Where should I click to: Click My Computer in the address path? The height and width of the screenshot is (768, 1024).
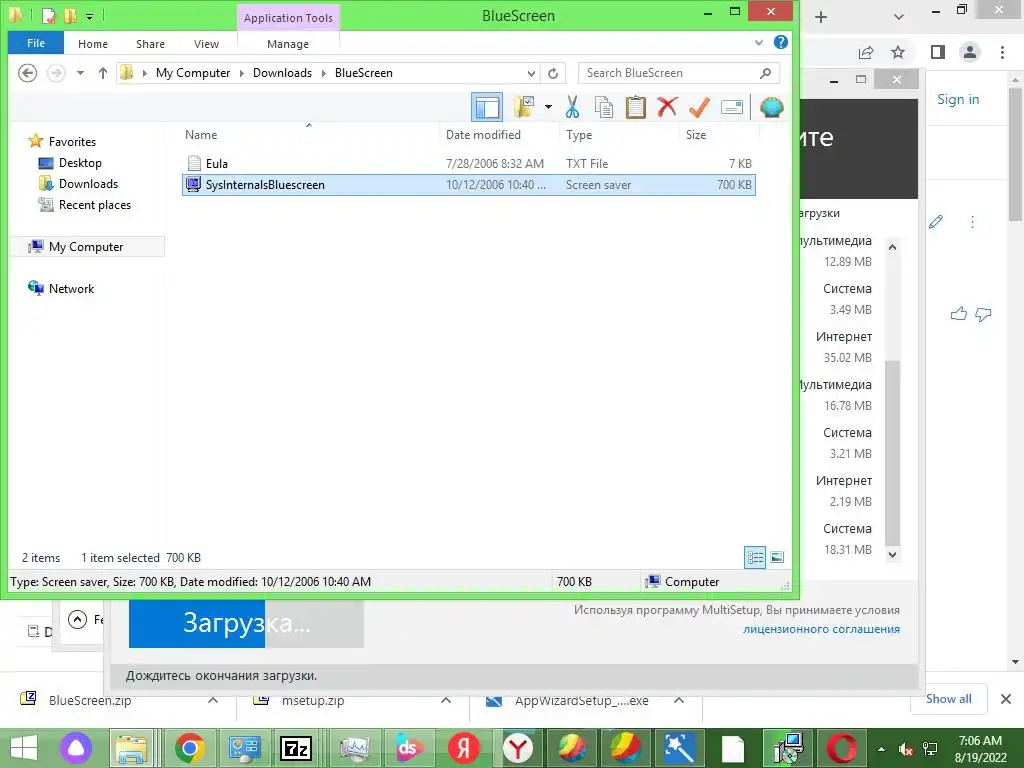coord(193,72)
